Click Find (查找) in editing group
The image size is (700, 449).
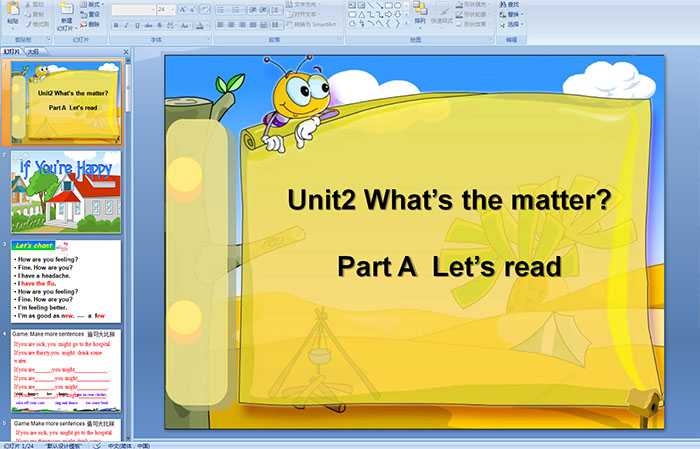510,4
